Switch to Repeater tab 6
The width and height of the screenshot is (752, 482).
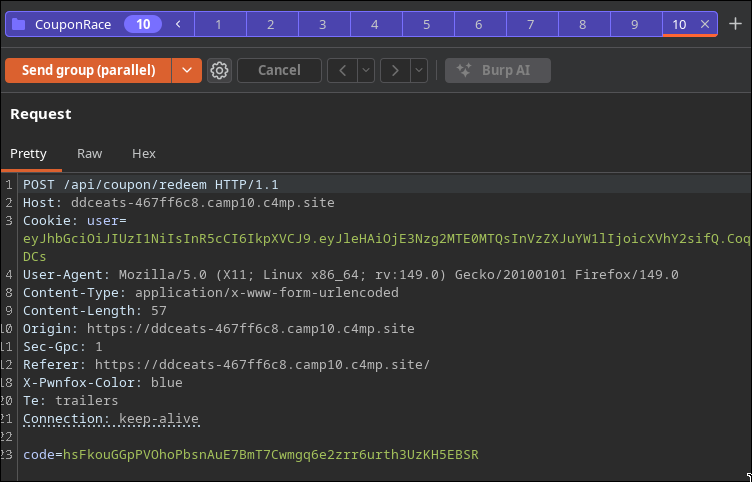click(x=480, y=24)
